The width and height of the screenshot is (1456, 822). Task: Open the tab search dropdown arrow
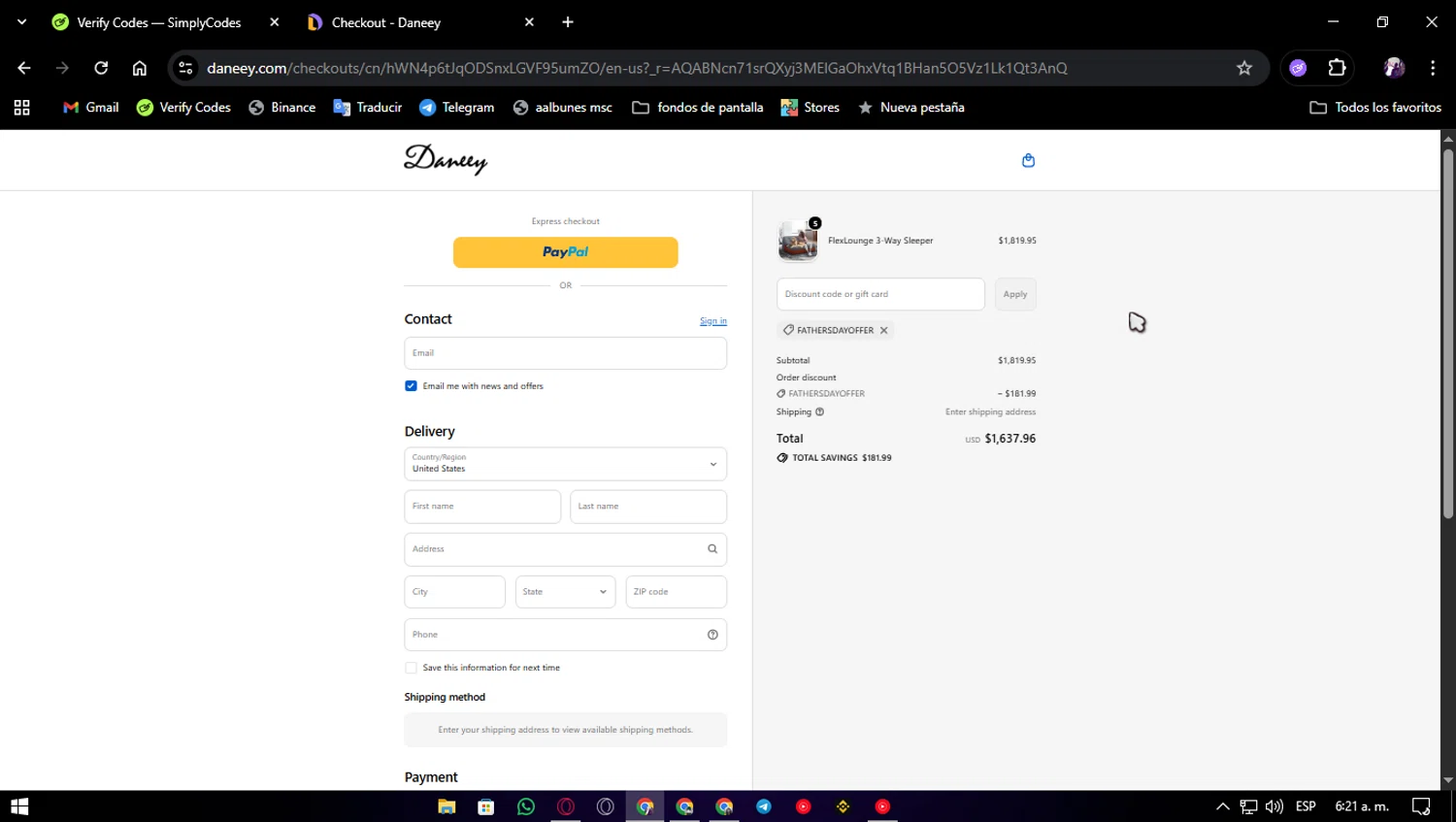pyautogui.click(x=21, y=21)
